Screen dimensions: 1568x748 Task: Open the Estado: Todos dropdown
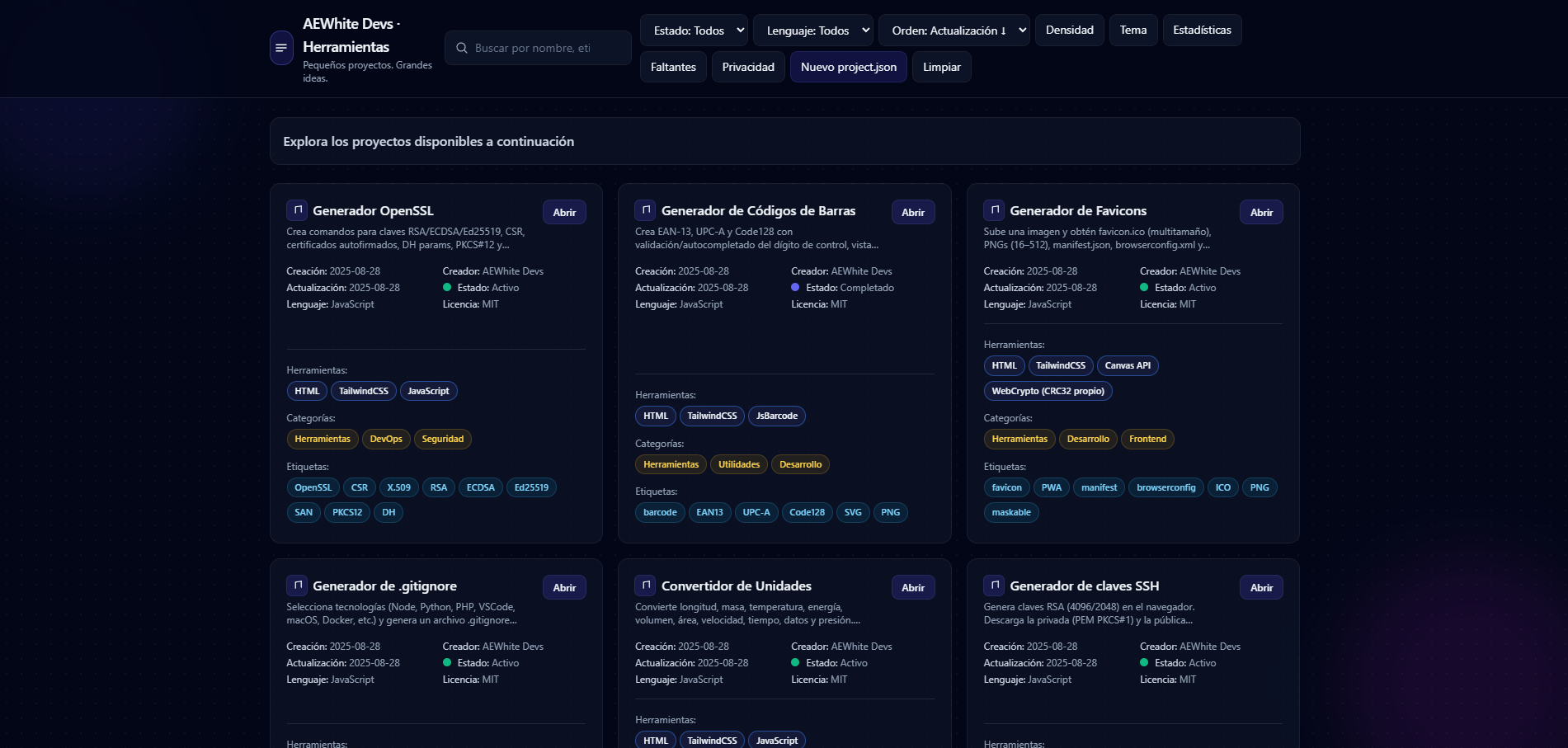pos(694,31)
